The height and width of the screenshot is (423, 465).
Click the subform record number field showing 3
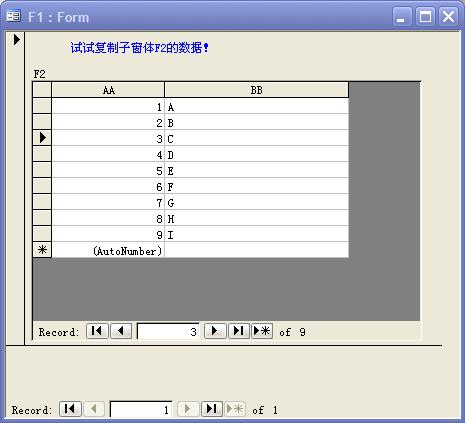168,331
